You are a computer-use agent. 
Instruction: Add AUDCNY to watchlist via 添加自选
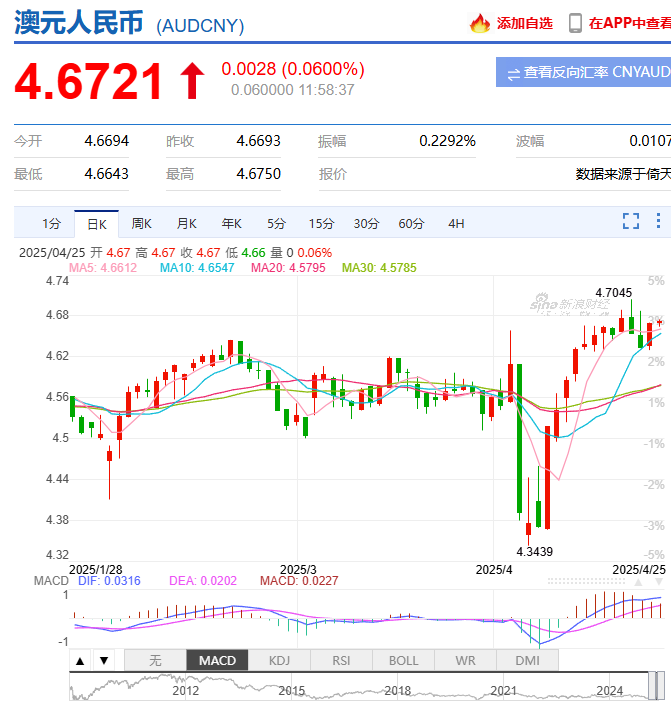[524, 23]
